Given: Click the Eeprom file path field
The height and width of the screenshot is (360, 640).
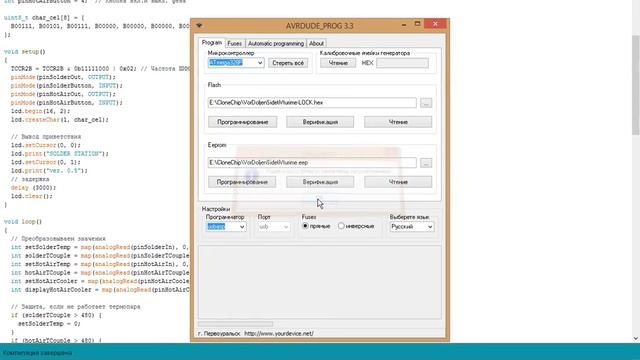Looking at the screenshot, I should click(x=312, y=162).
